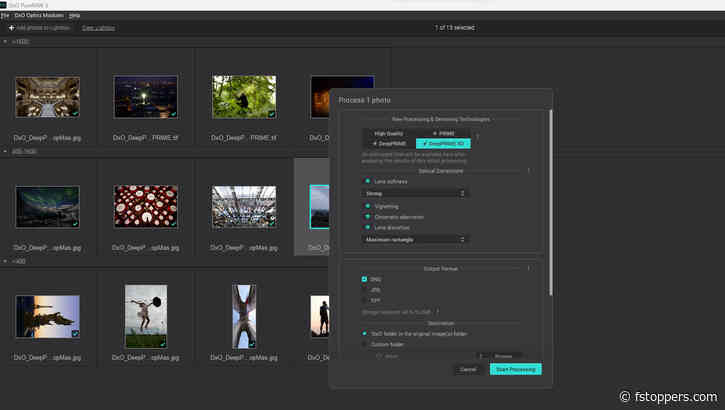Disable the Vignetting correction

(367, 206)
